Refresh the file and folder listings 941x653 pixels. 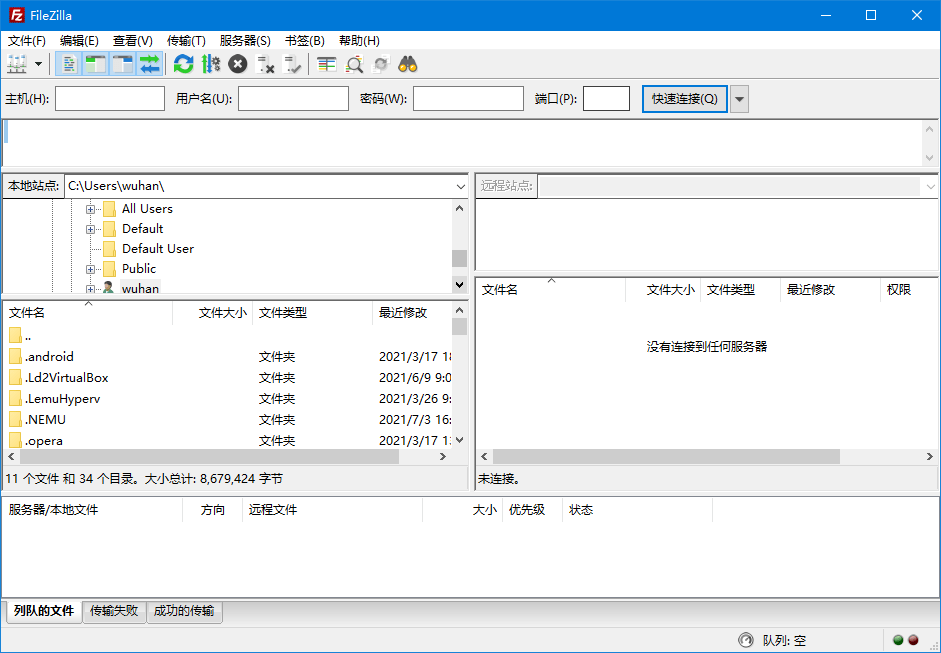point(183,63)
